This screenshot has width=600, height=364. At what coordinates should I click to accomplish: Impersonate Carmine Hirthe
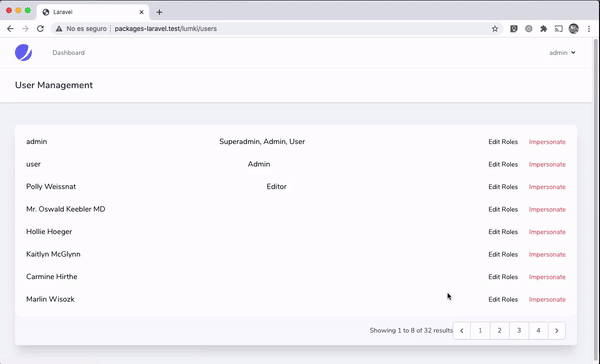click(547, 277)
